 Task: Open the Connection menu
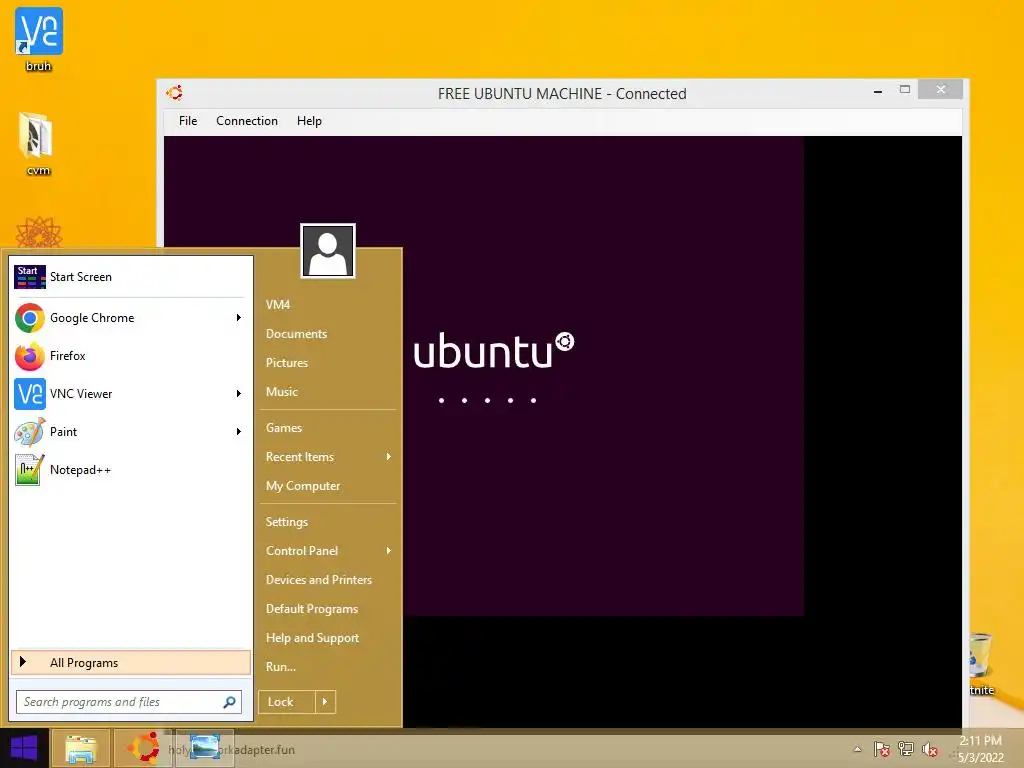click(x=247, y=121)
